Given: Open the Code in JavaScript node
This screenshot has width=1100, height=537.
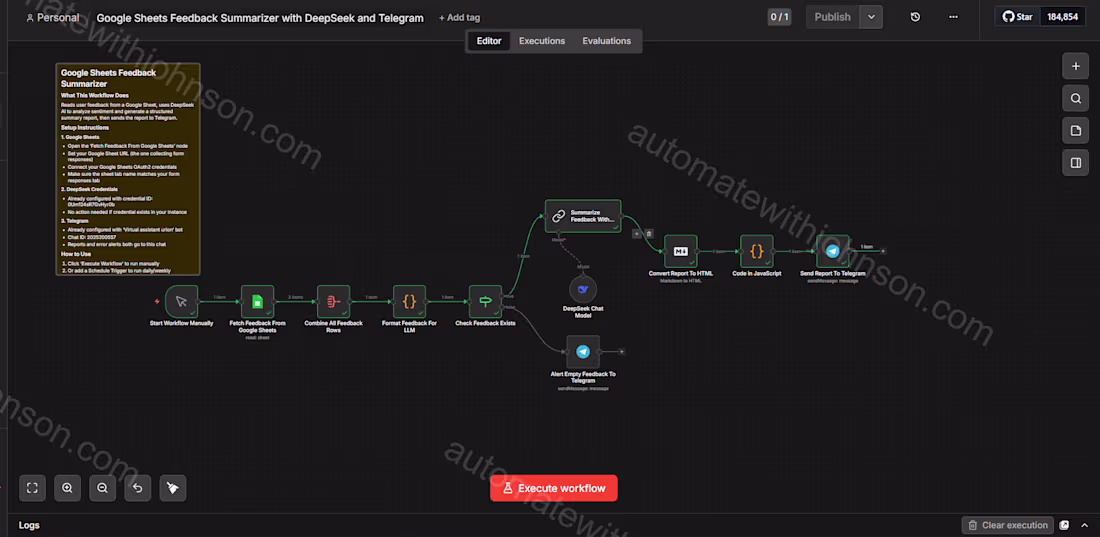Looking at the screenshot, I should click(x=757, y=251).
